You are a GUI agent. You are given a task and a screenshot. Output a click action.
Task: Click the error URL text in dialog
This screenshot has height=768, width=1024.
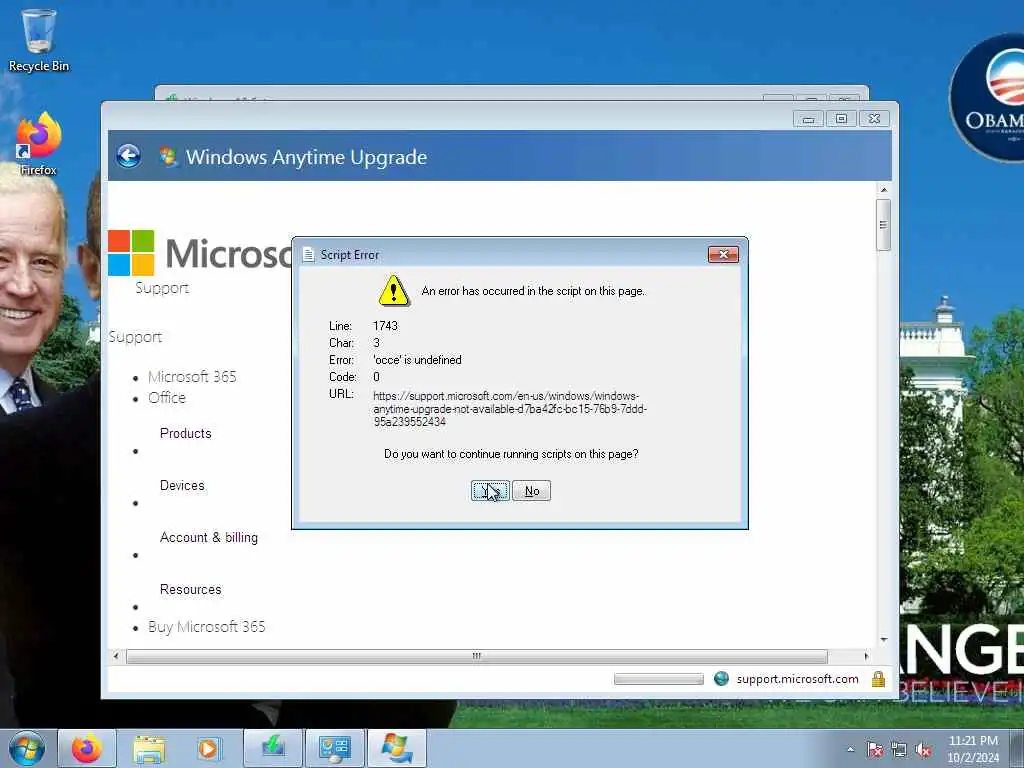coord(510,409)
